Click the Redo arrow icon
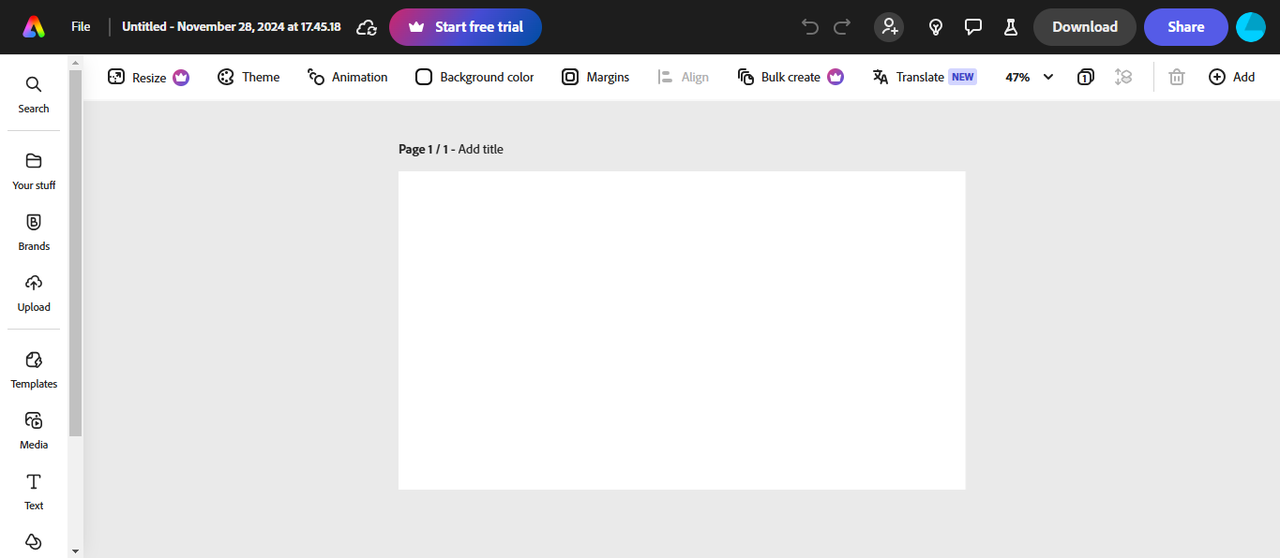 coord(842,27)
